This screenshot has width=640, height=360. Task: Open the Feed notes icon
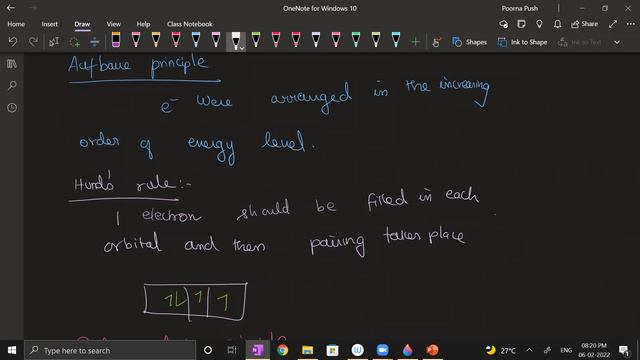(521, 24)
